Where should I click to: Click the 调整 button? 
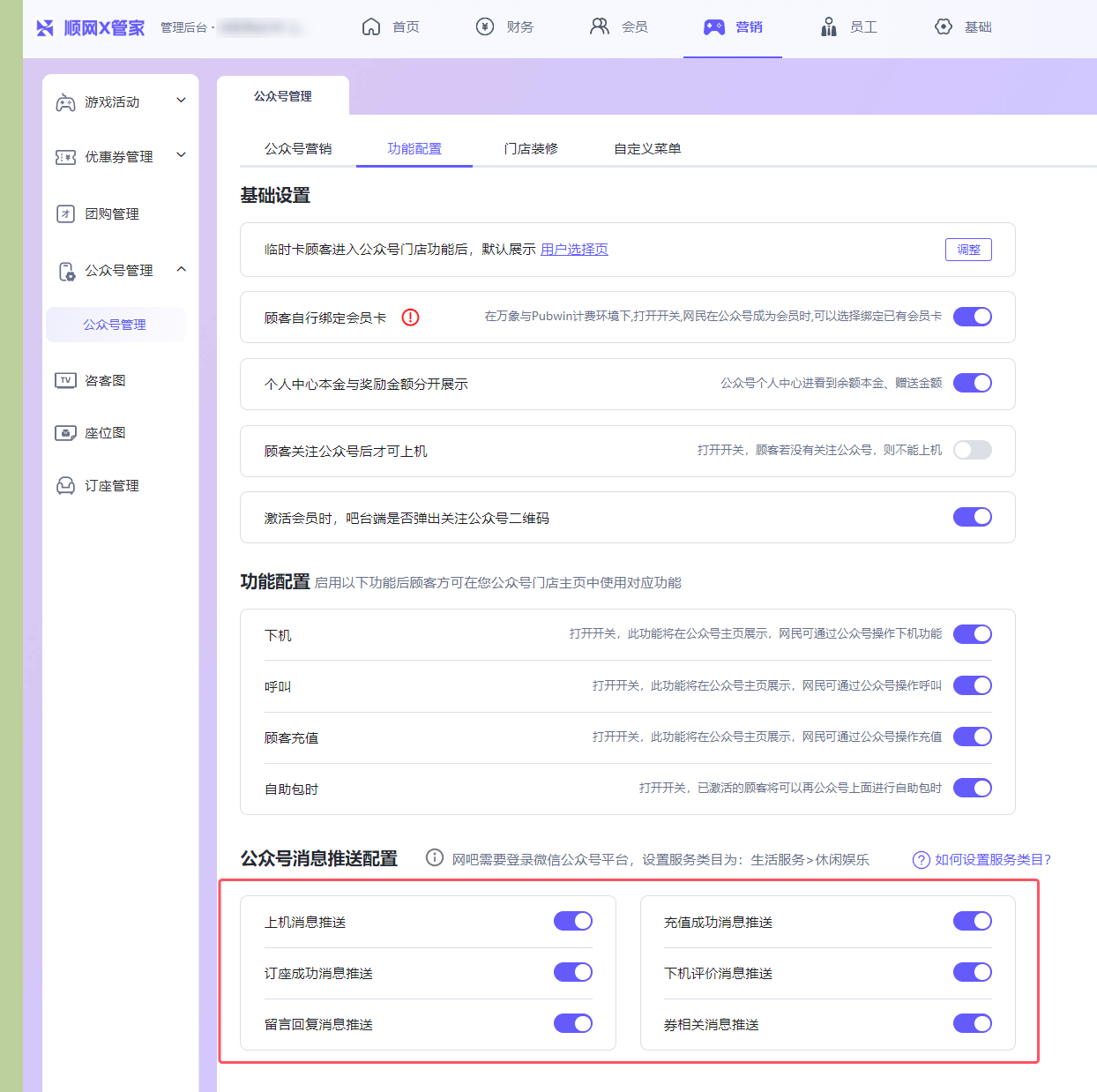coord(968,250)
